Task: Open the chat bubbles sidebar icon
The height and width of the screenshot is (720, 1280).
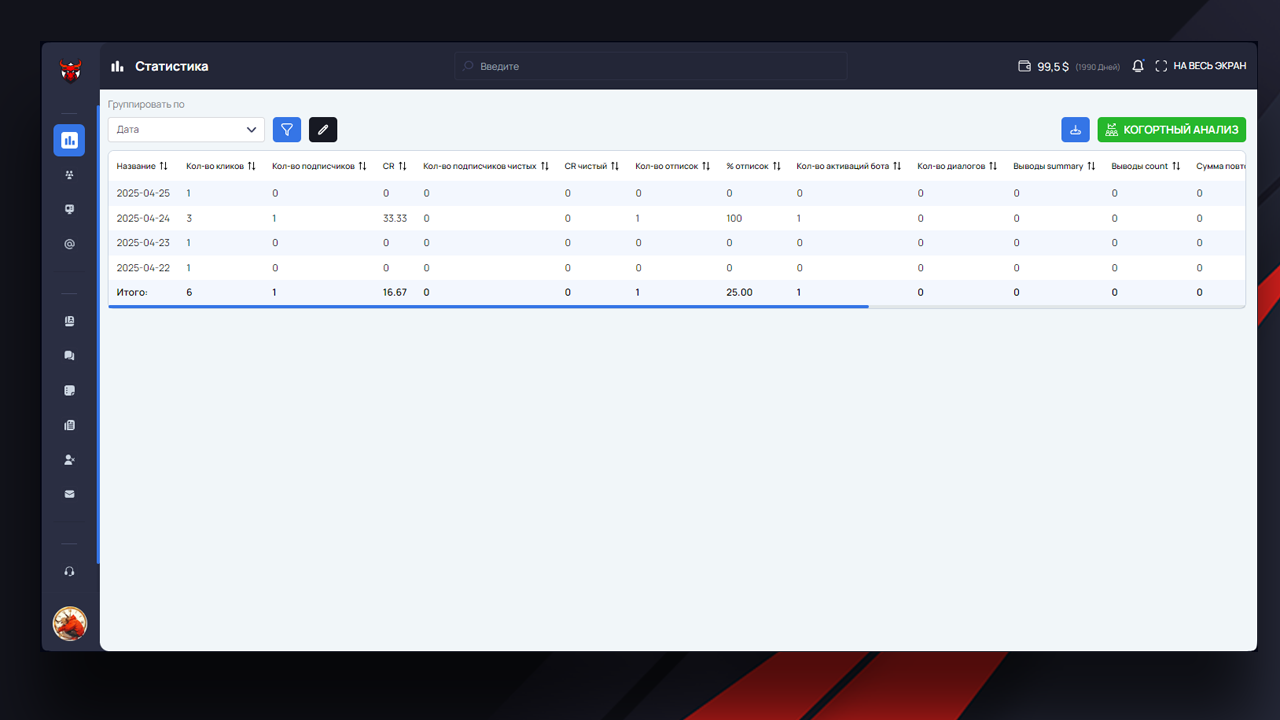Action: 69,356
